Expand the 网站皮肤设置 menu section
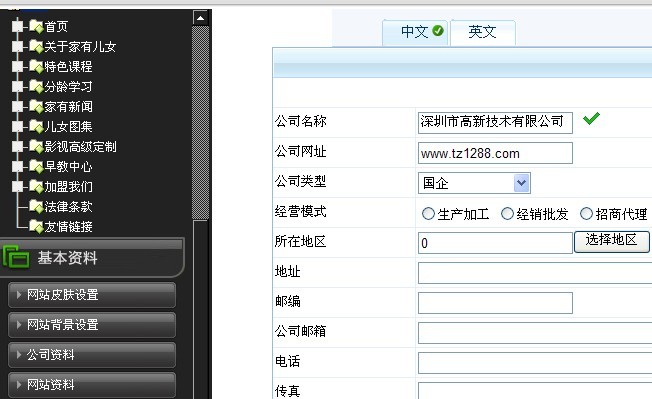652x399 pixels. [x=92, y=295]
